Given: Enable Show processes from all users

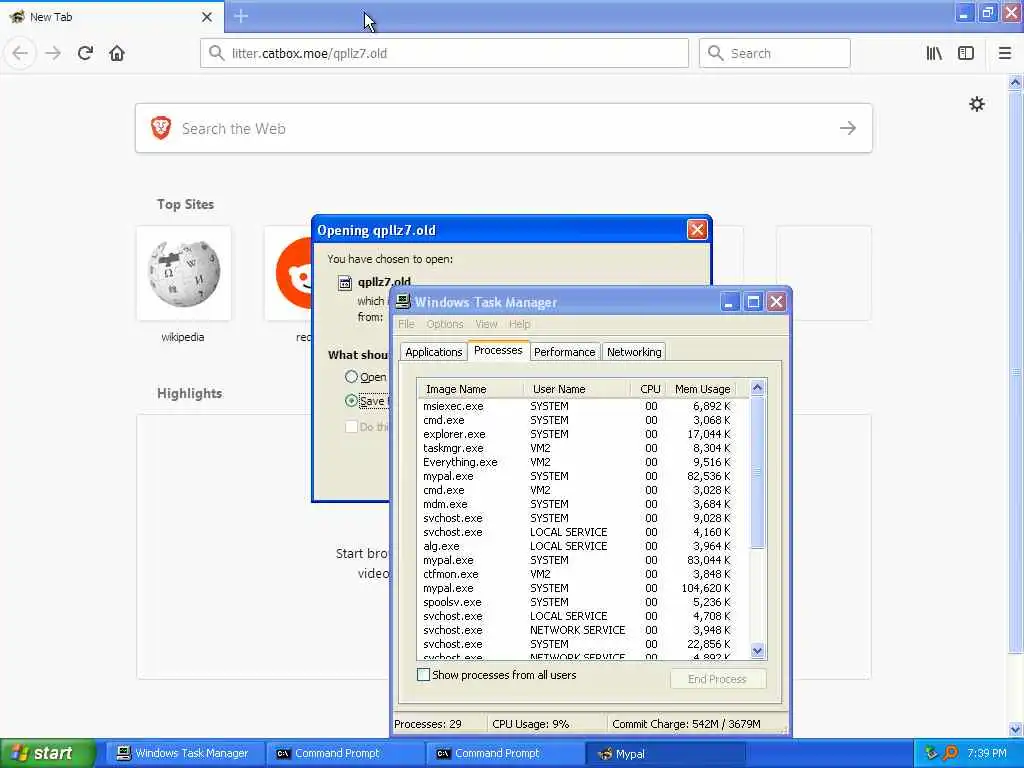Looking at the screenshot, I should [x=423, y=675].
